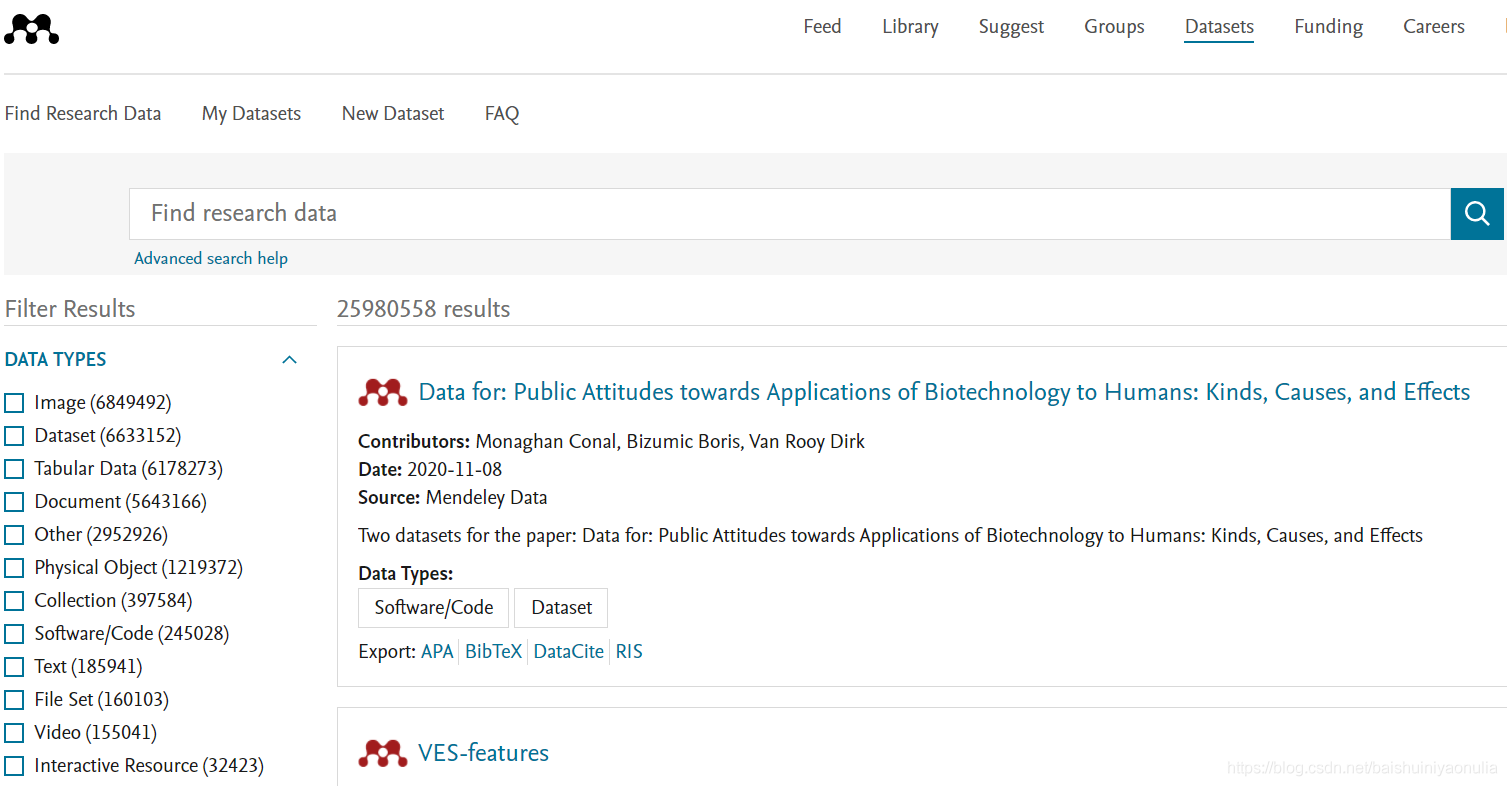Export citation as RIS
1507x786 pixels.
629,651
